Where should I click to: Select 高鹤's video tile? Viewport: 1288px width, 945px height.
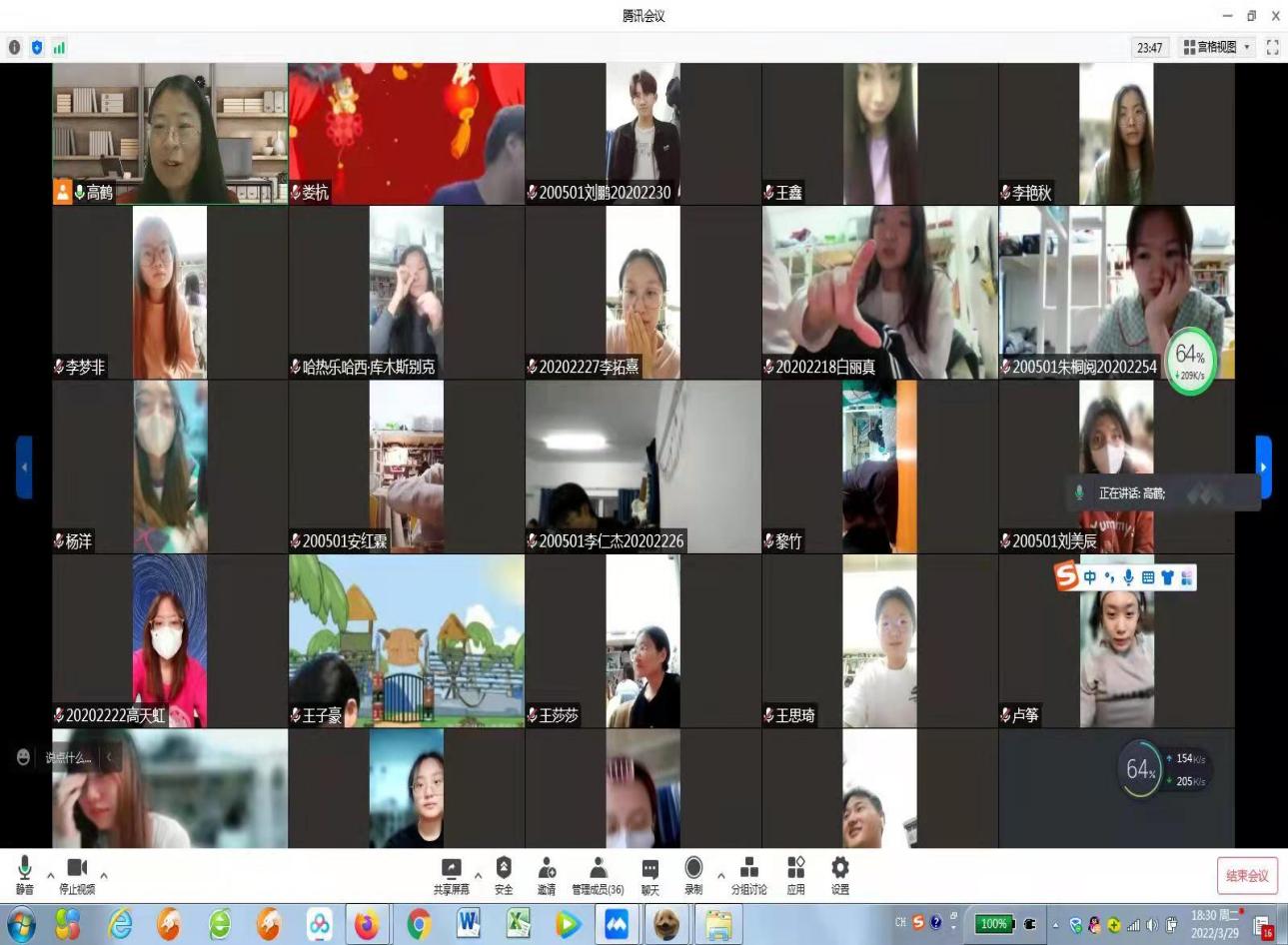coord(170,134)
